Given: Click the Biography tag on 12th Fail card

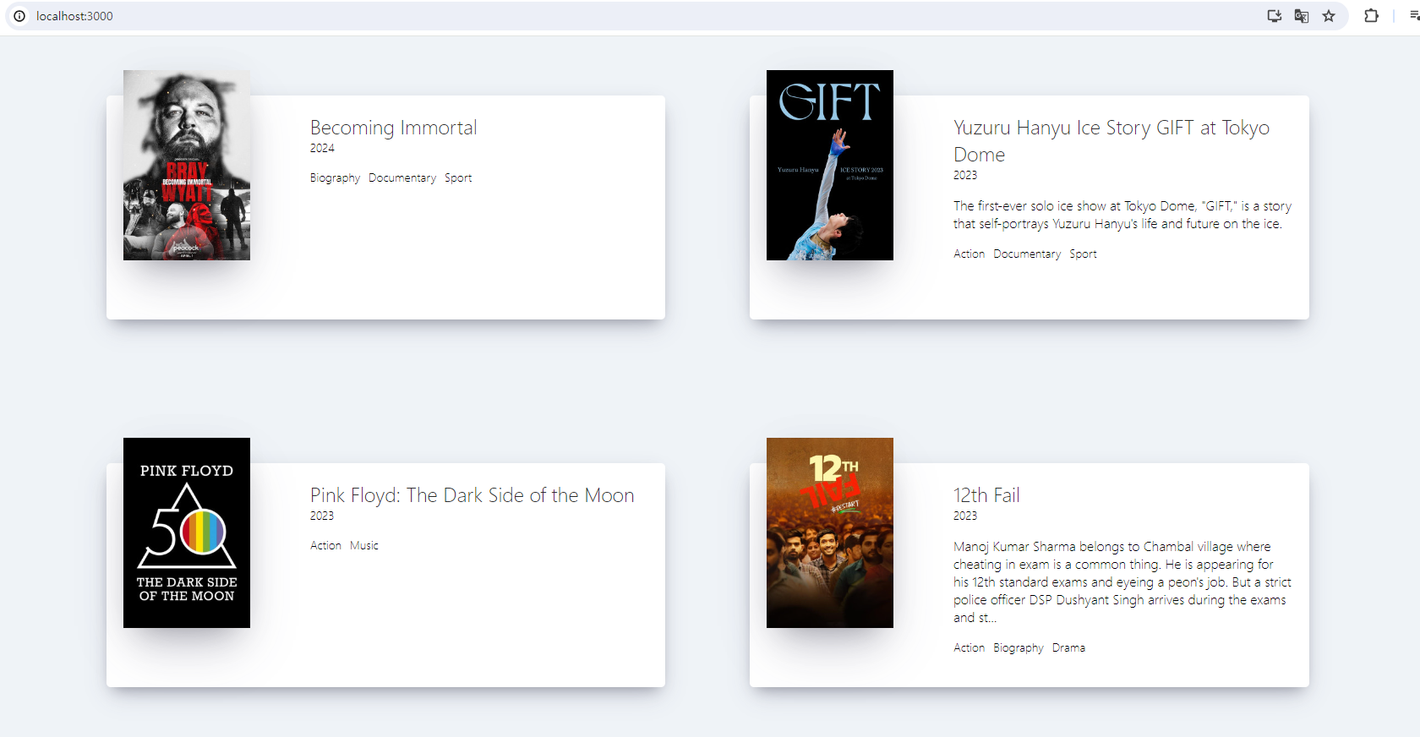Looking at the screenshot, I should click(1019, 648).
